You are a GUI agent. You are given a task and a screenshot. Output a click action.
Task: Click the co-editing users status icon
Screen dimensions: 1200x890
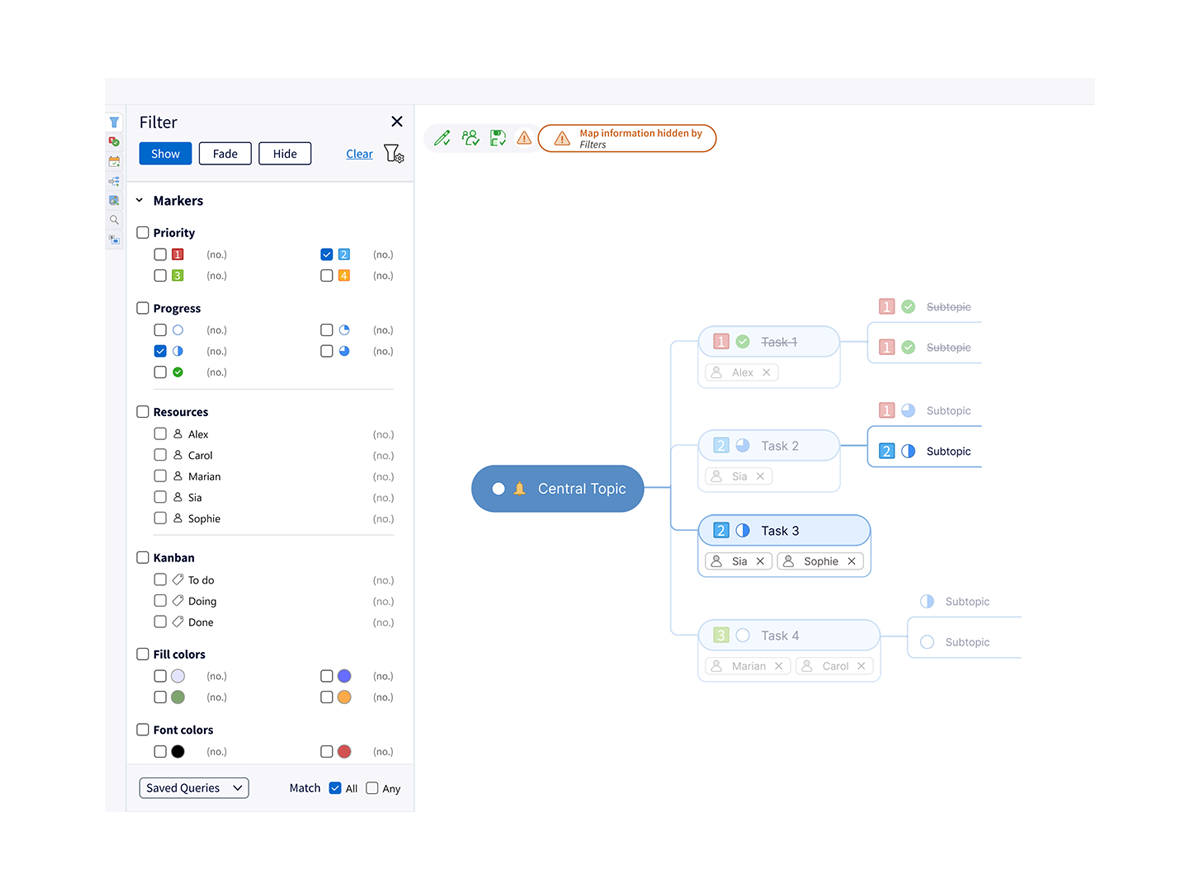click(470, 138)
